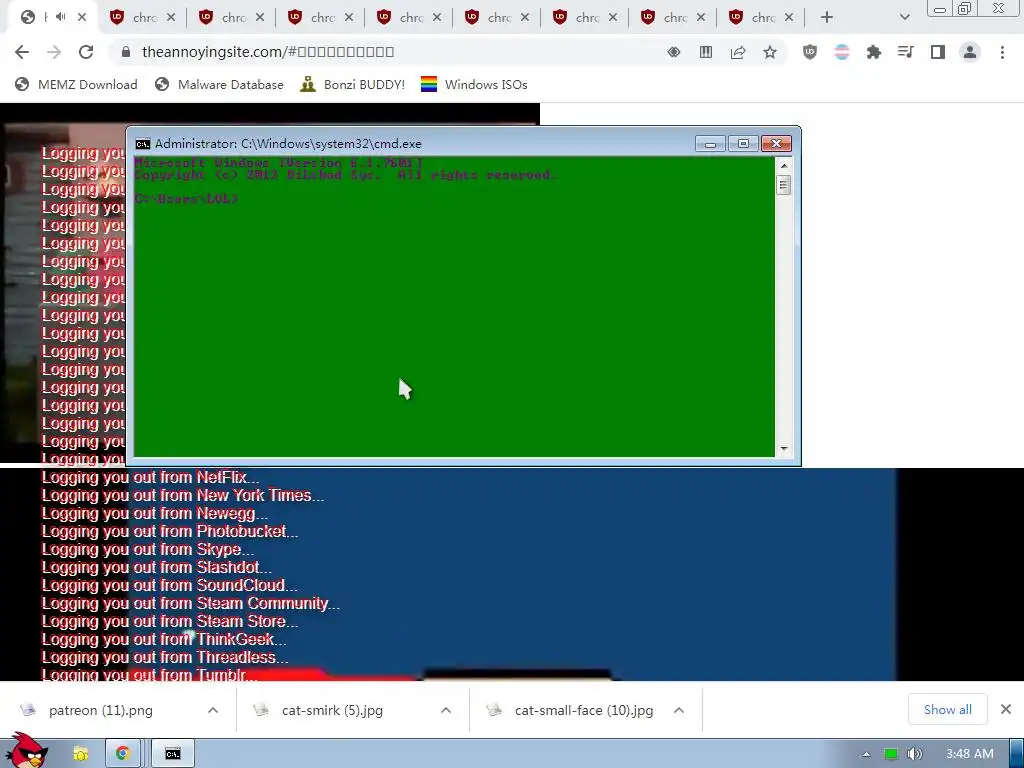Open a new tab with plus button
This screenshot has width=1024, height=768.
827,17
